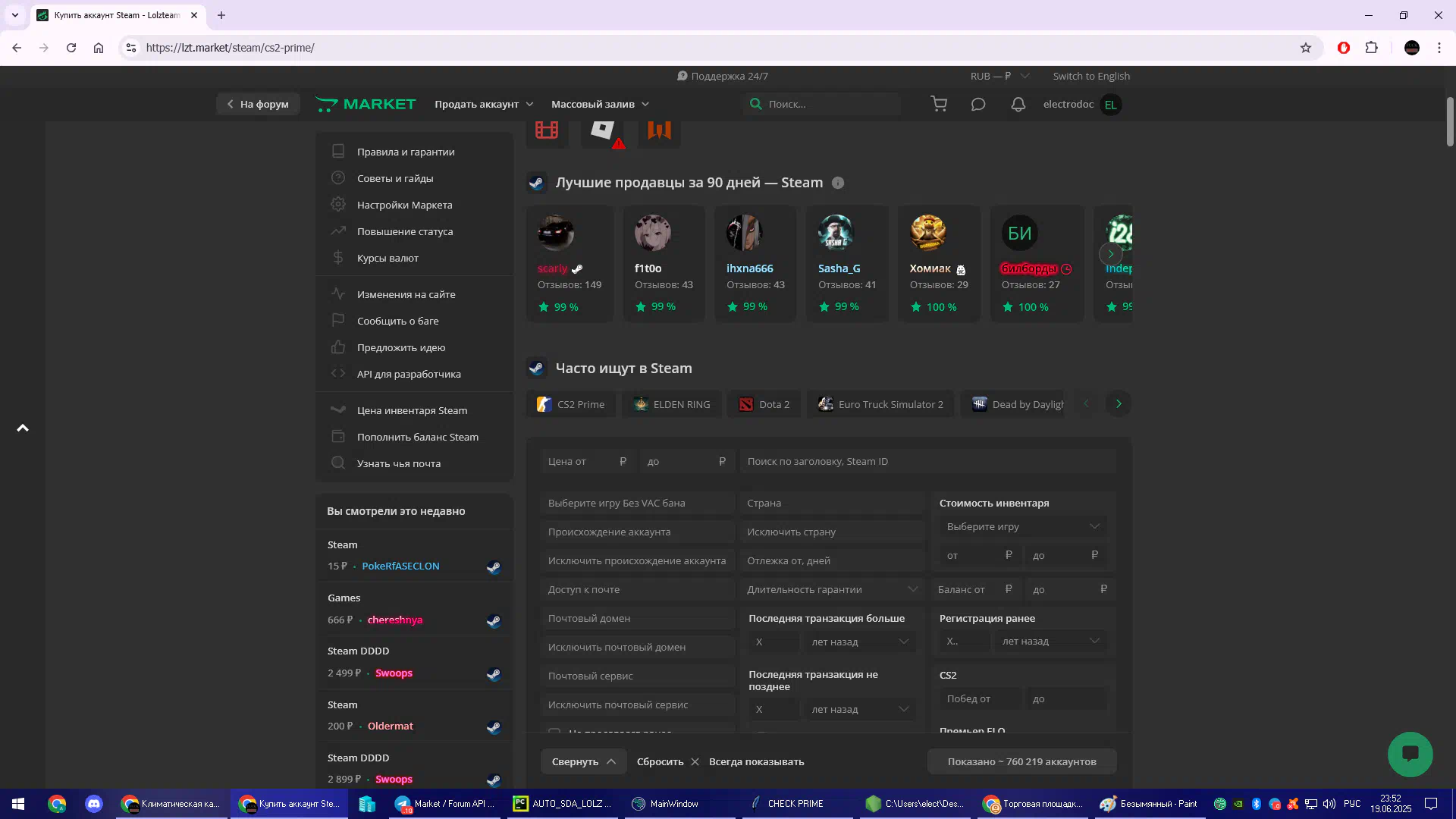Click the red film-strip category icon
This screenshot has height=819, width=1456.
tap(547, 130)
